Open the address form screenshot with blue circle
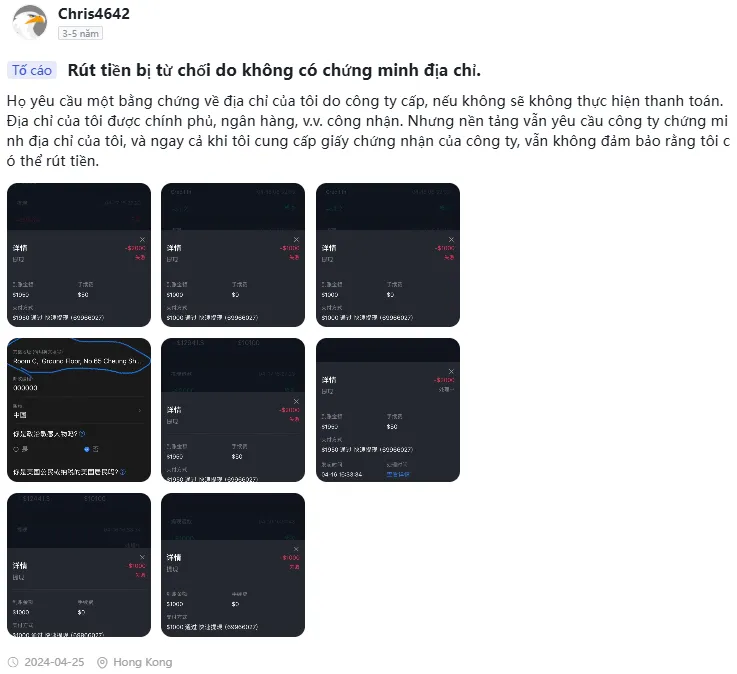The image size is (737, 674). coord(79,410)
